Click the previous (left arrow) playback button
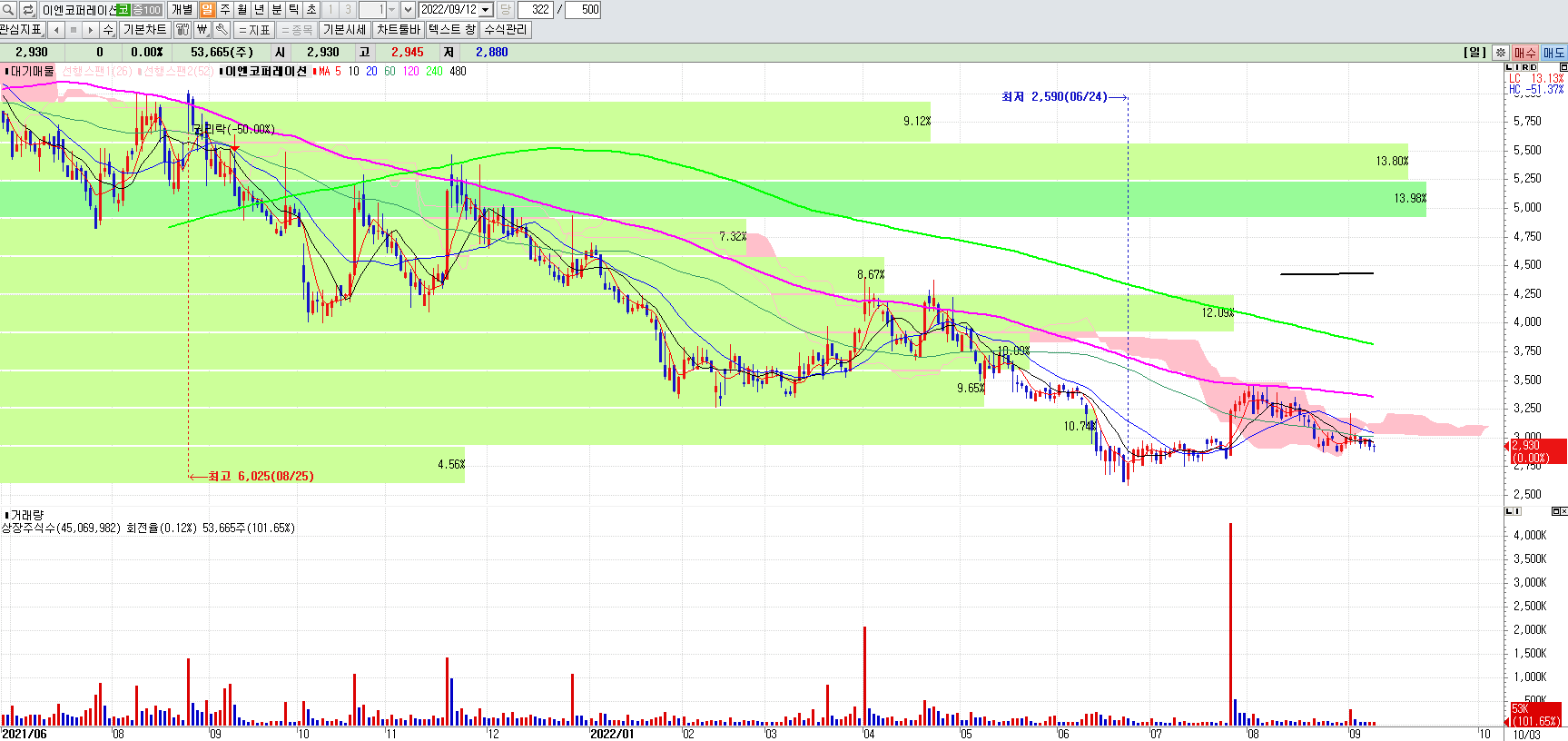 pos(56,30)
